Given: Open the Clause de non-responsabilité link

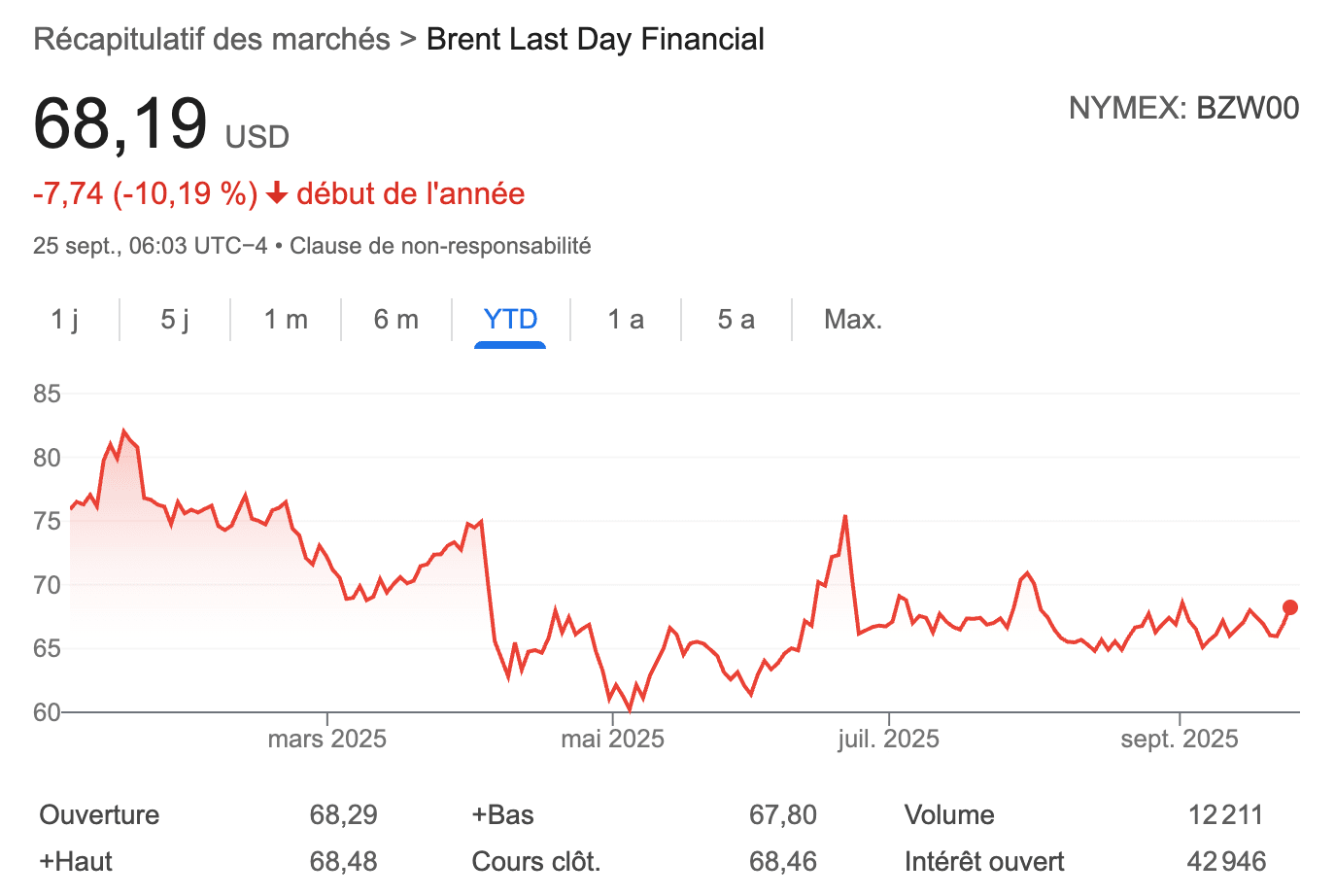Looking at the screenshot, I should (440, 246).
